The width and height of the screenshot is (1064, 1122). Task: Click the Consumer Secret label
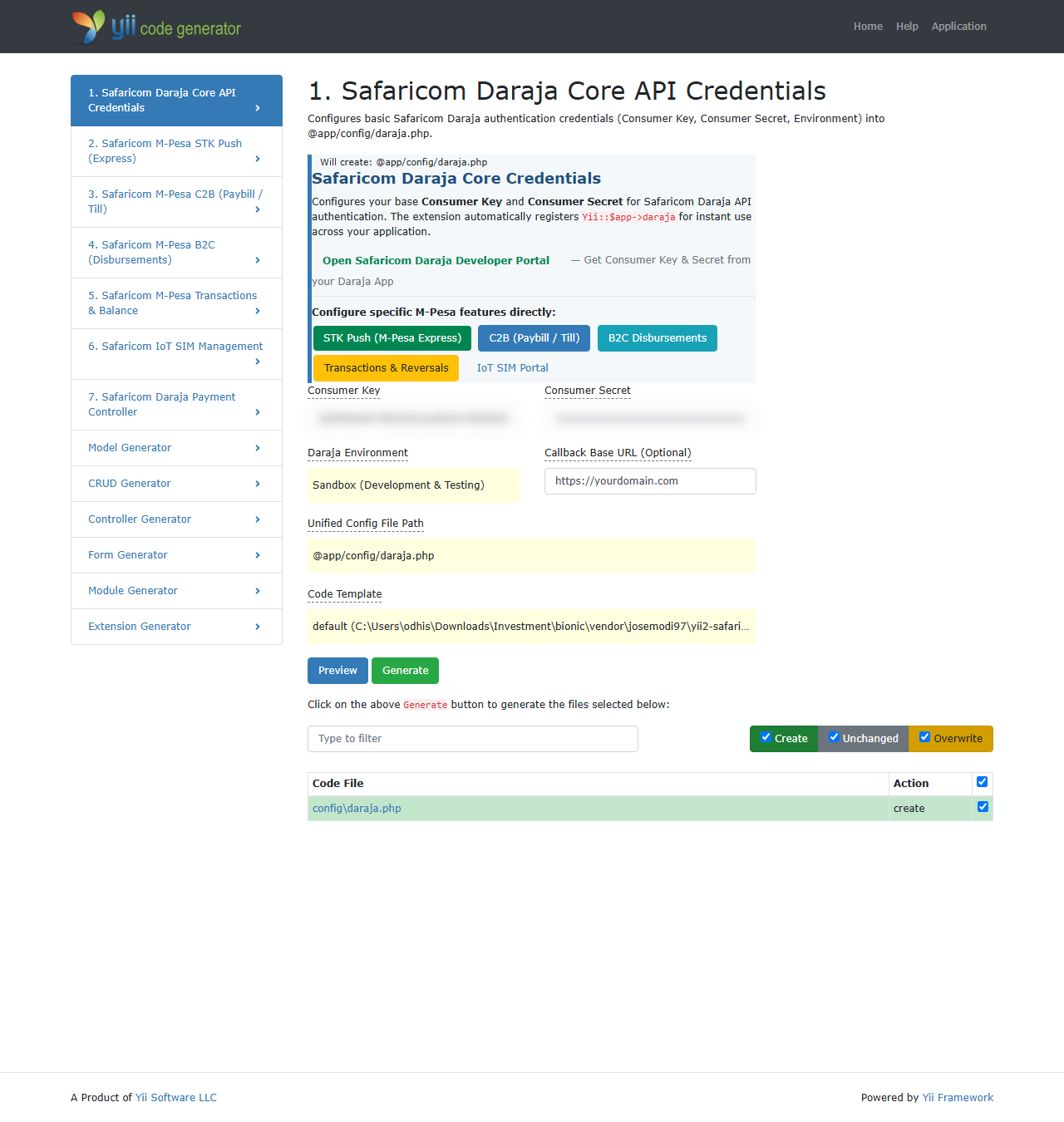coord(588,391)
